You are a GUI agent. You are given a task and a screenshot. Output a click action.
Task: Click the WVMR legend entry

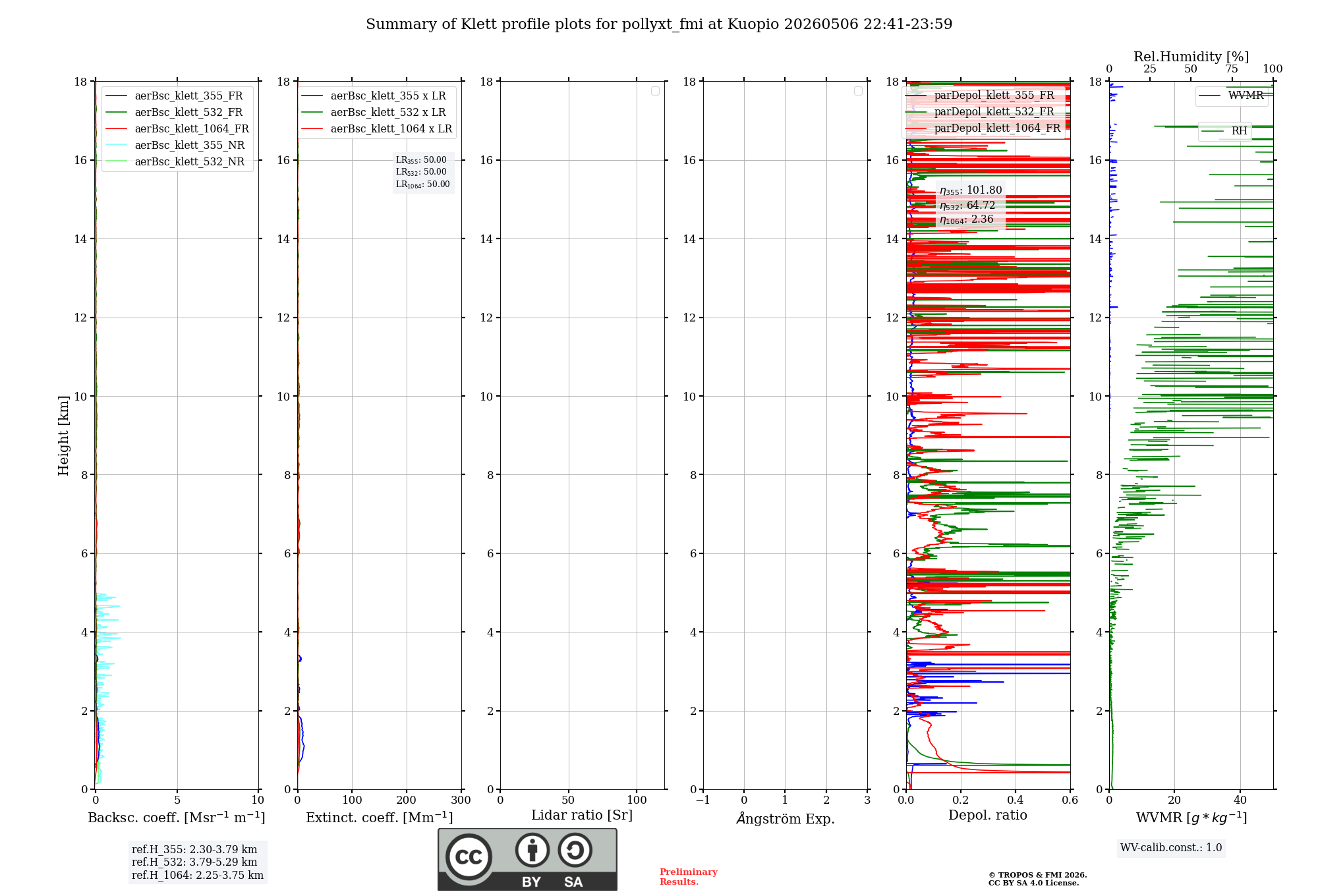click(1232, 96)
